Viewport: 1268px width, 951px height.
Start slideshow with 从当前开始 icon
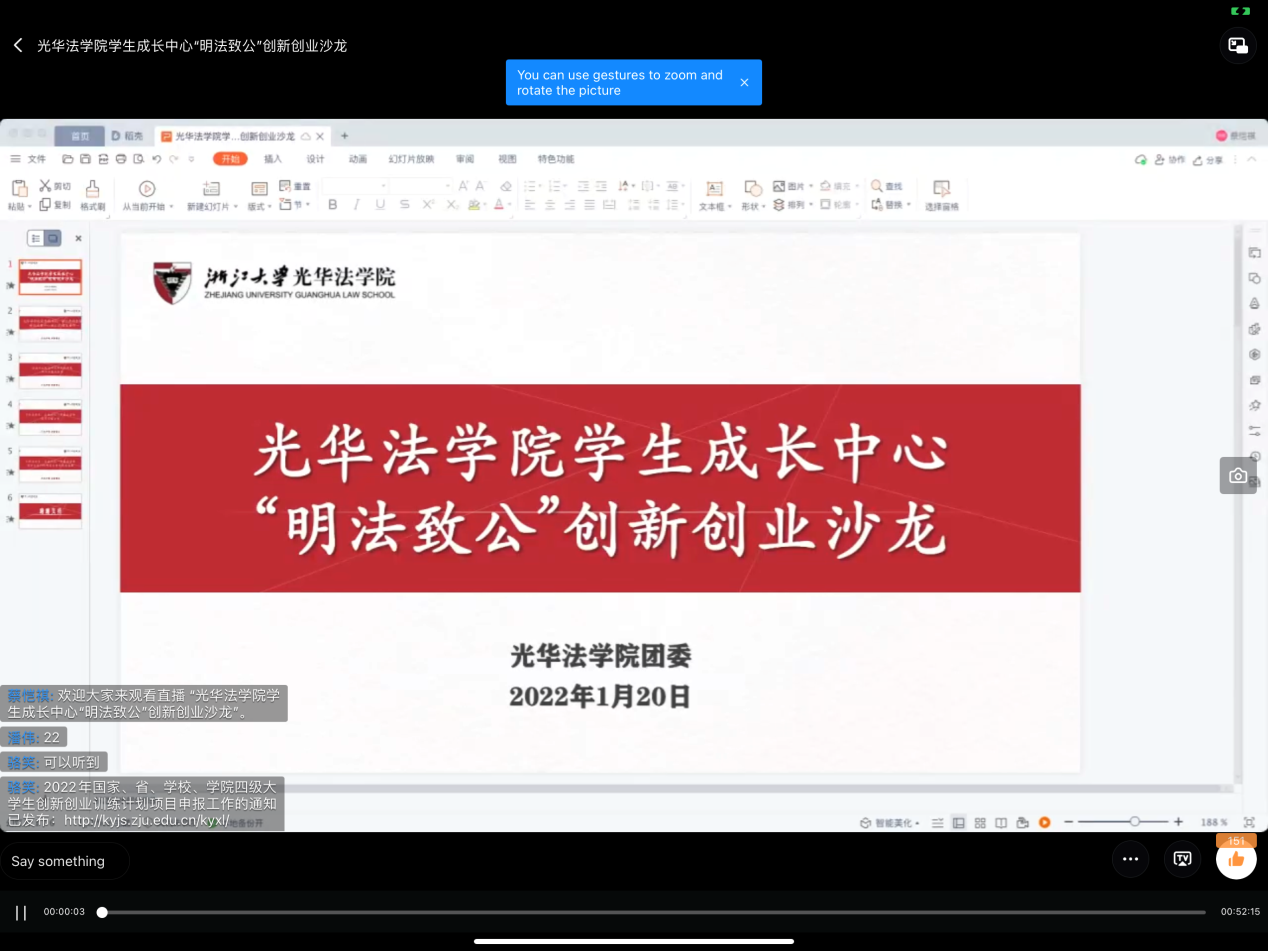(x=147, y=188)
